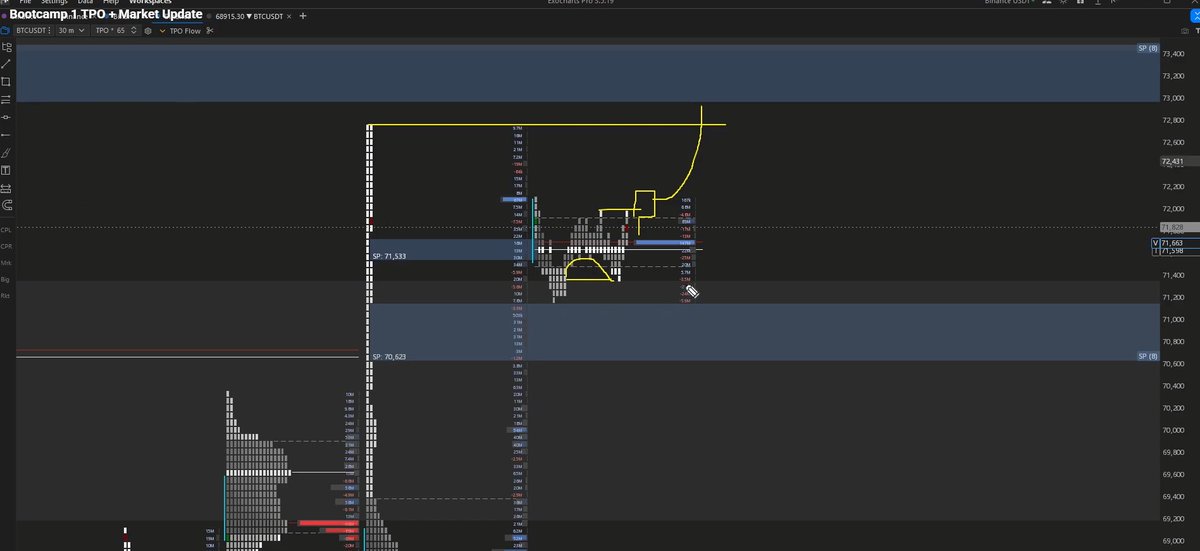Screen dimensions: 1200x551
Task: Open the Settings menu
Action: (x=52, y=3)
